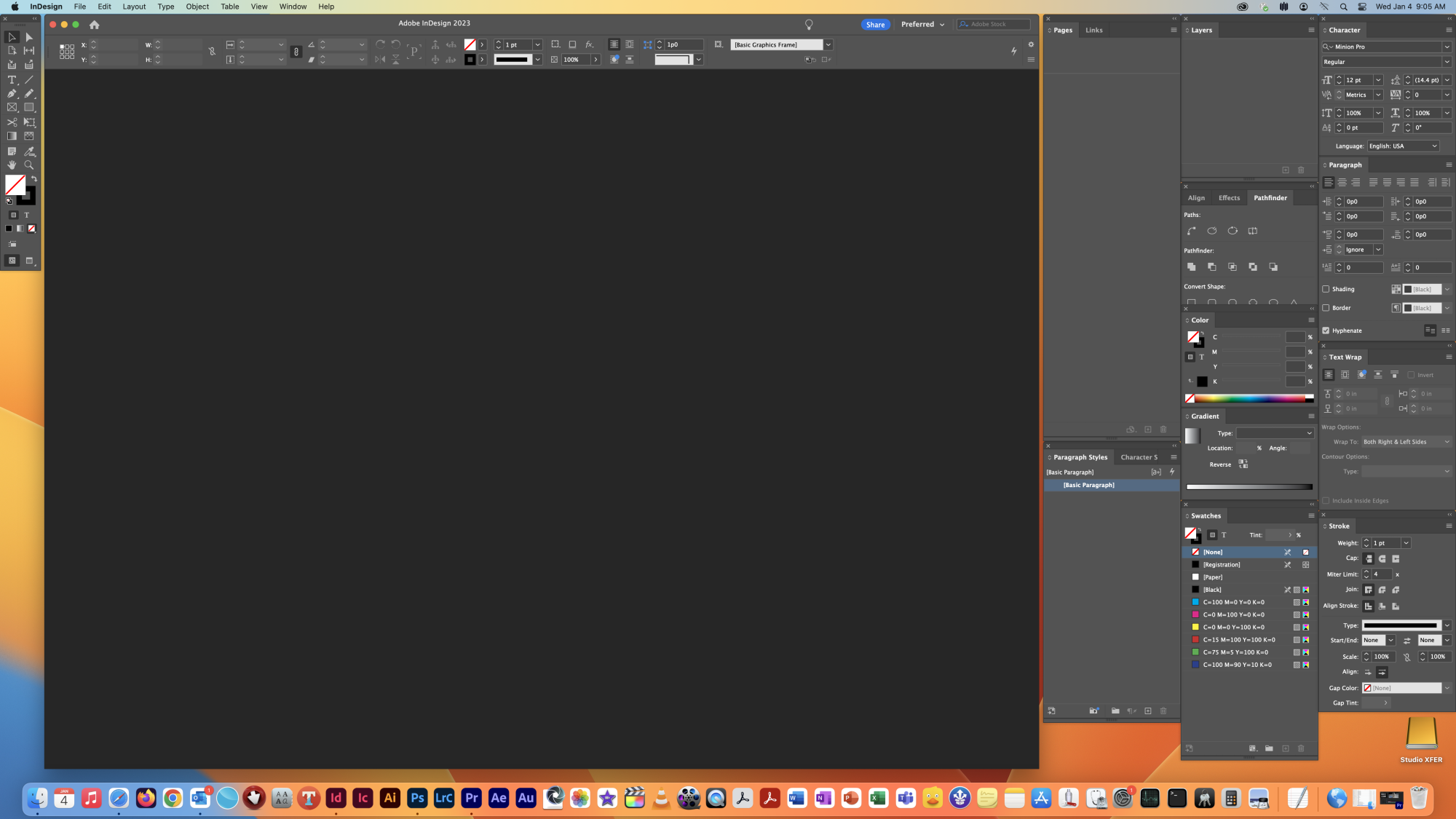The image size is (1456, 819).
Task: Select the Rectangle Frame tool
Action: tap(12, 108)
